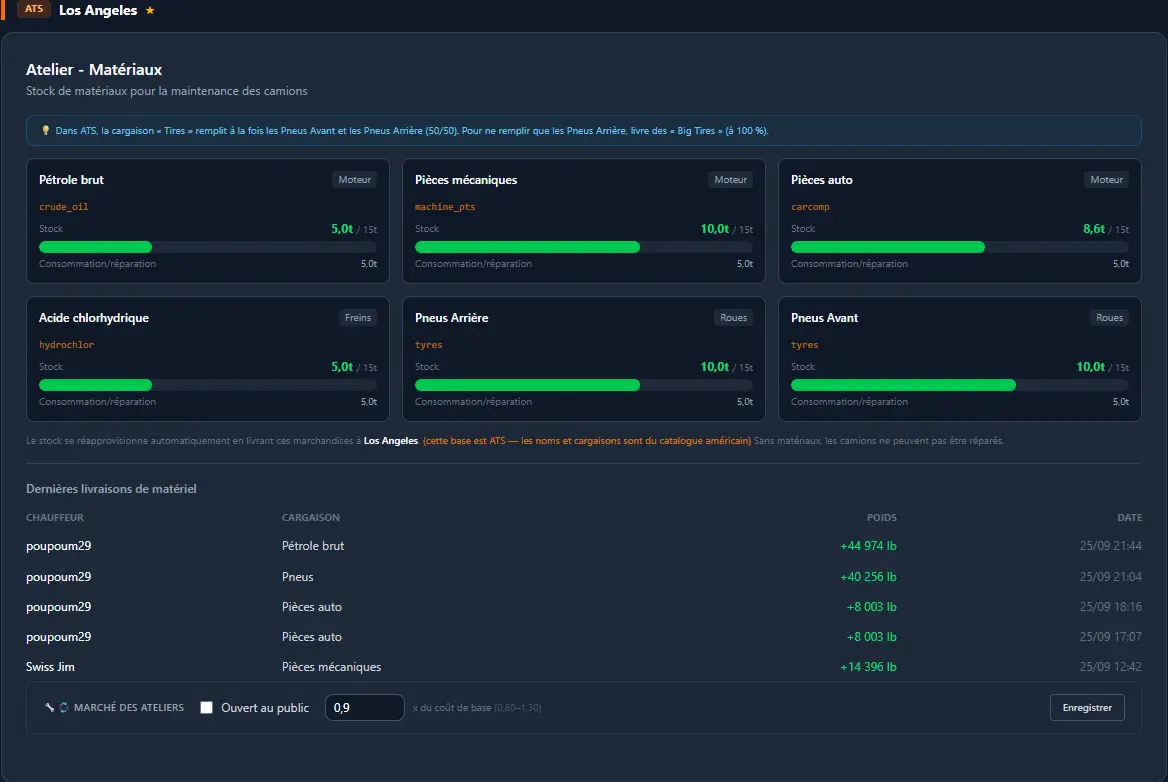Click the Freins tag on Acide chlorhydrique card
Image resolution: width=1168 pixels, height=782 pixels.
click(x=358, y=317)
